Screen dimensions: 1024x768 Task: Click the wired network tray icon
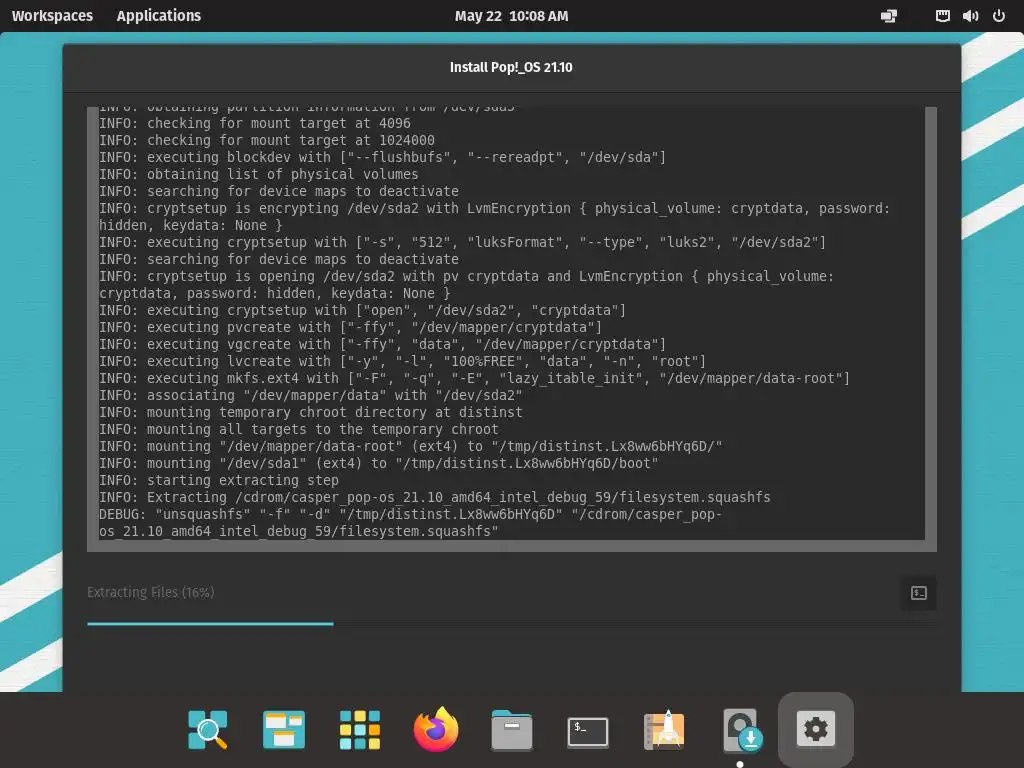click(942, 16)
